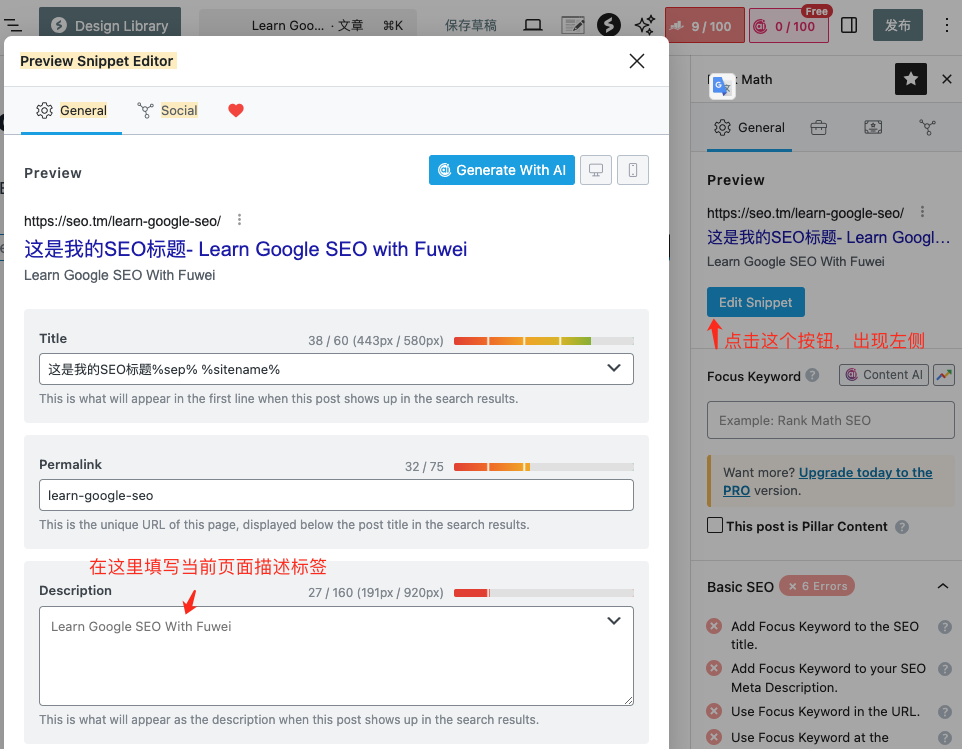Expand the Title variables dropdown

[614, 369]
